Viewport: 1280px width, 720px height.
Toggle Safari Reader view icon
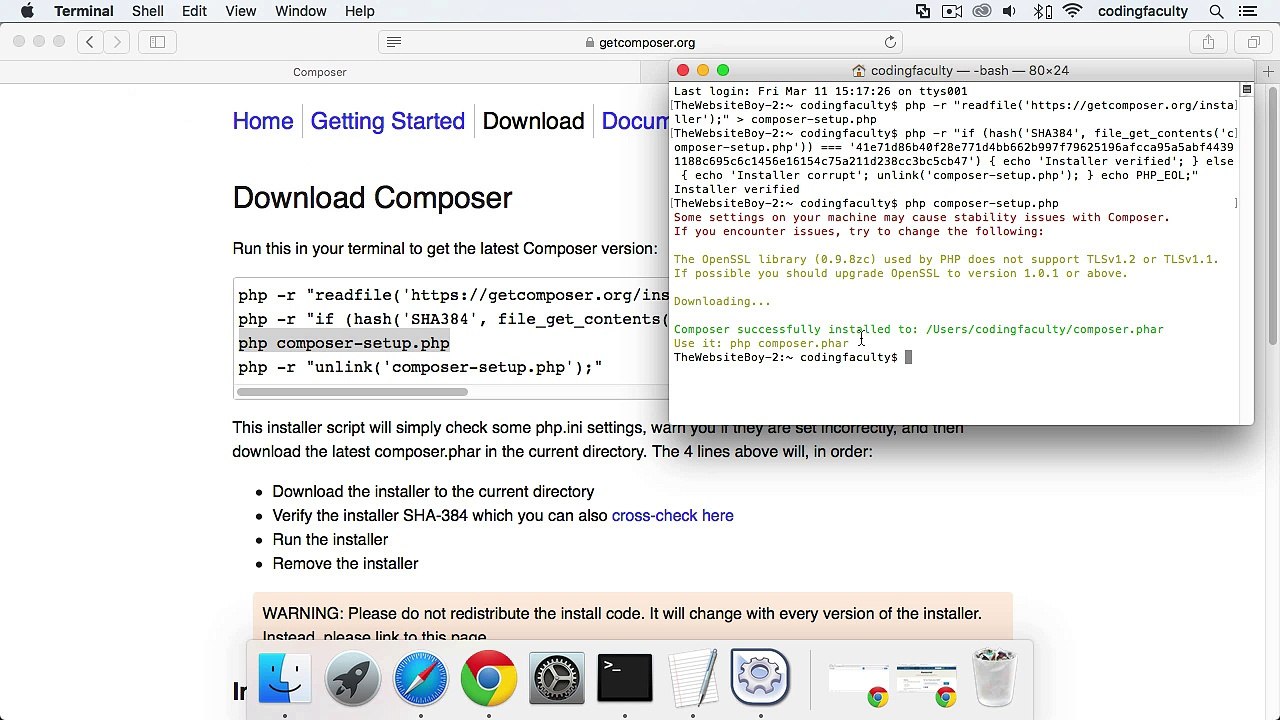393,42
